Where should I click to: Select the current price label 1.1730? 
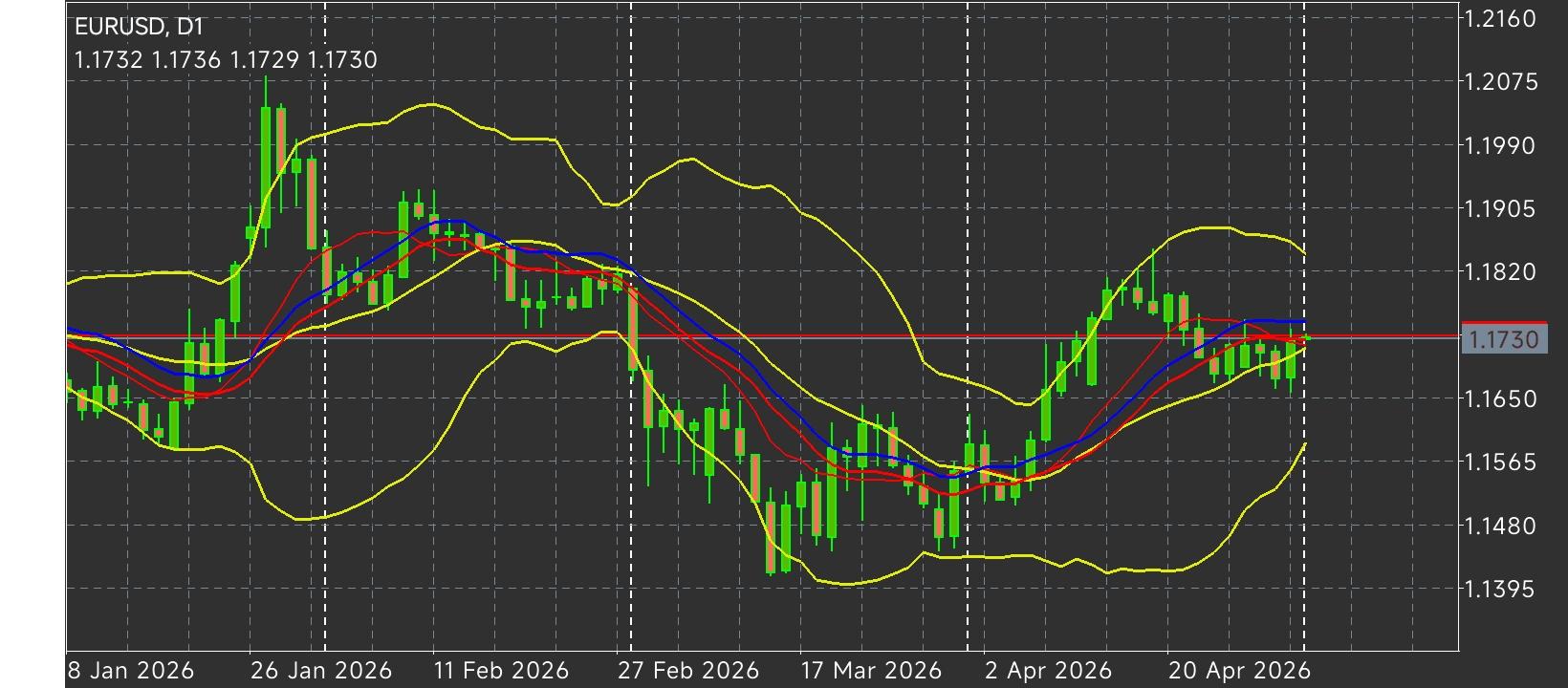pyautogui.click(x=1505, y=339)
